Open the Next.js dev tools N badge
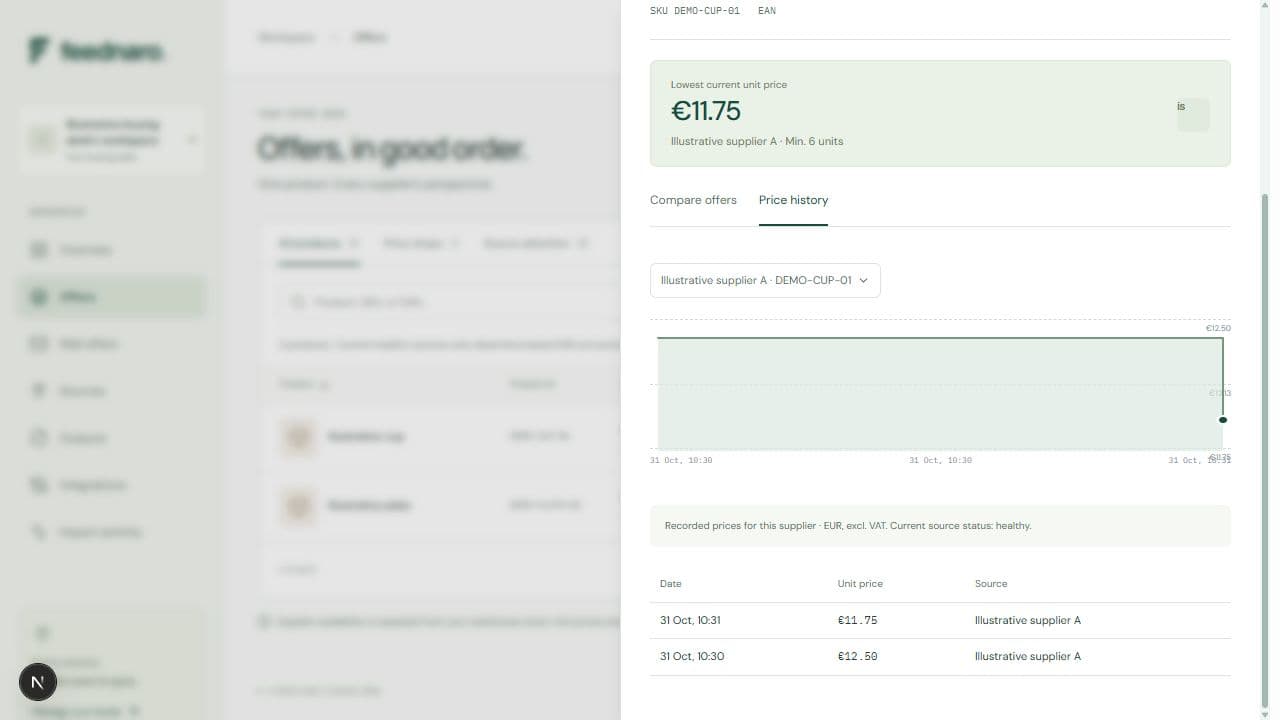This screenshot has width=1280, height=720. click(x=38, y=682)
